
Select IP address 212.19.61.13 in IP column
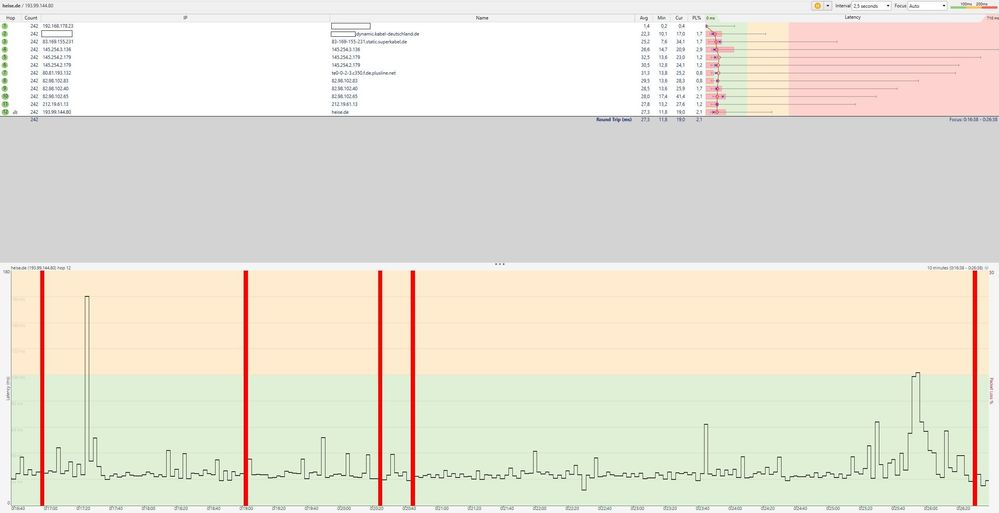[55, 104]
